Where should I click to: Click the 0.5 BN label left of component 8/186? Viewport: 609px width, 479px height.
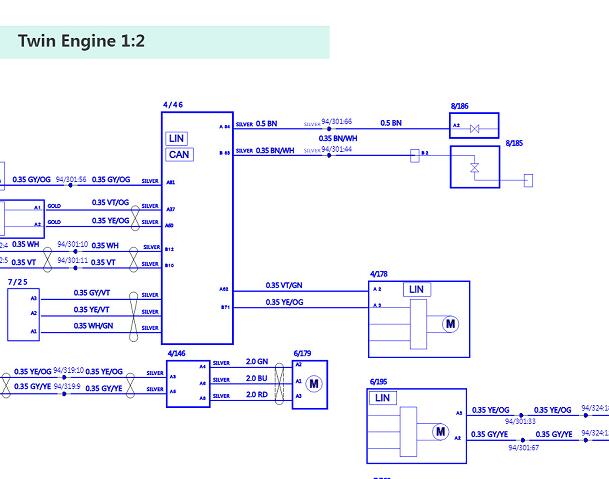(x=391, y=123)
